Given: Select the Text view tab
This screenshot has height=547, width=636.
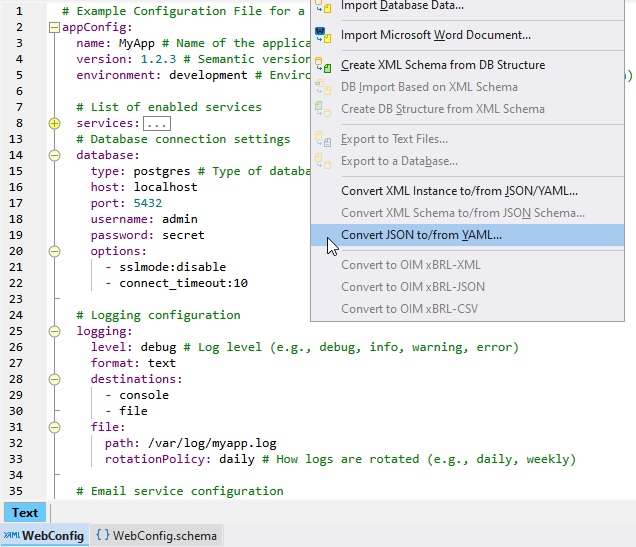Looking at the screenshot, I should point(25,513).
